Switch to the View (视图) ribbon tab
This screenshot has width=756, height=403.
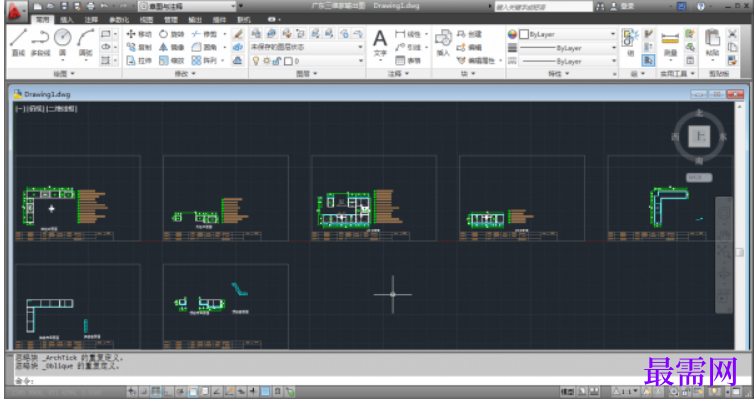pyautogui.click(x=146, y=20)
